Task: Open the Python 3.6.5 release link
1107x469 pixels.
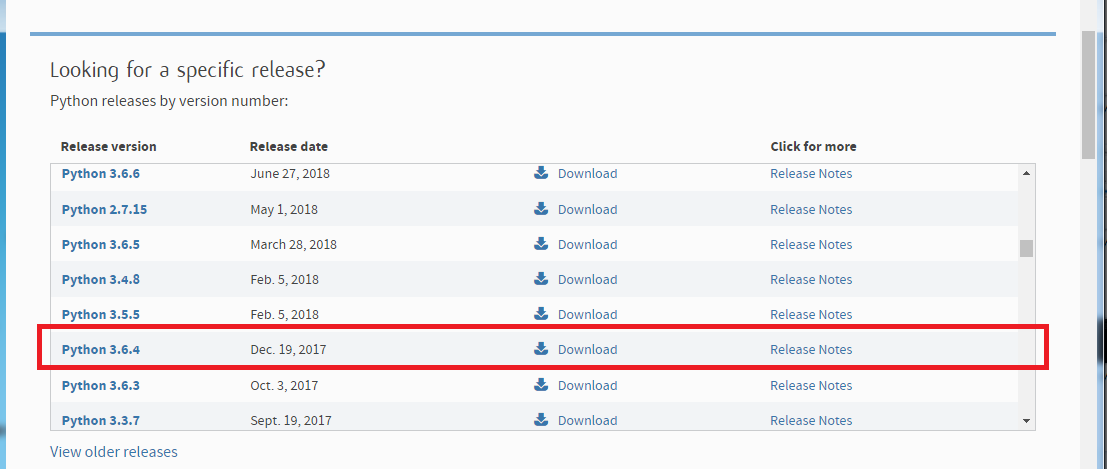Action: (101, 244)
